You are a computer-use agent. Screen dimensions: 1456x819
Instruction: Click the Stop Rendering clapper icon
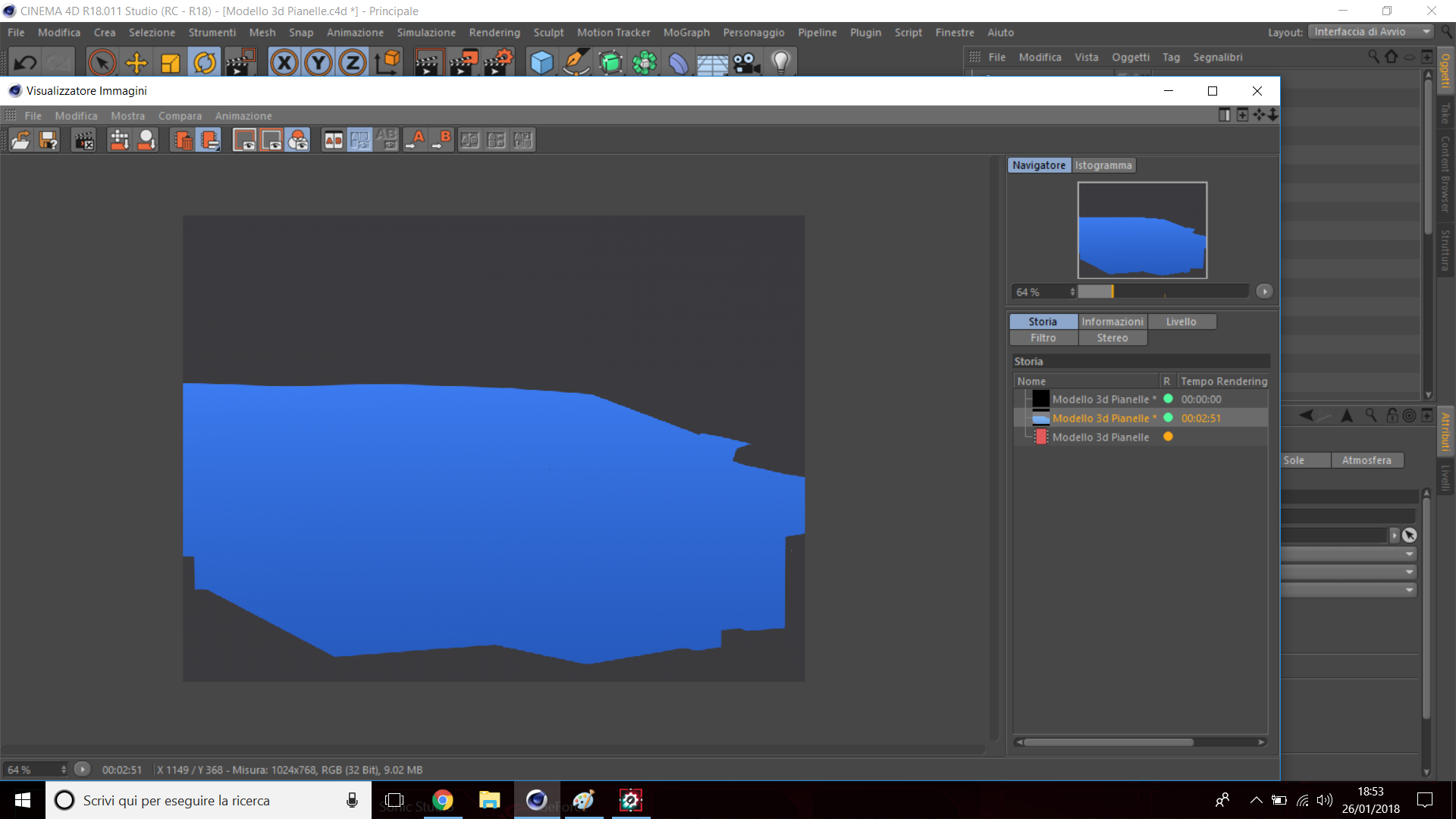[83, 140]
